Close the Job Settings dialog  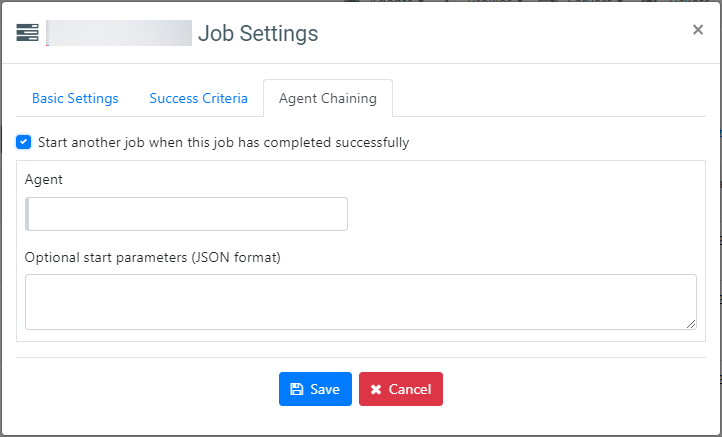click(698, 29)
